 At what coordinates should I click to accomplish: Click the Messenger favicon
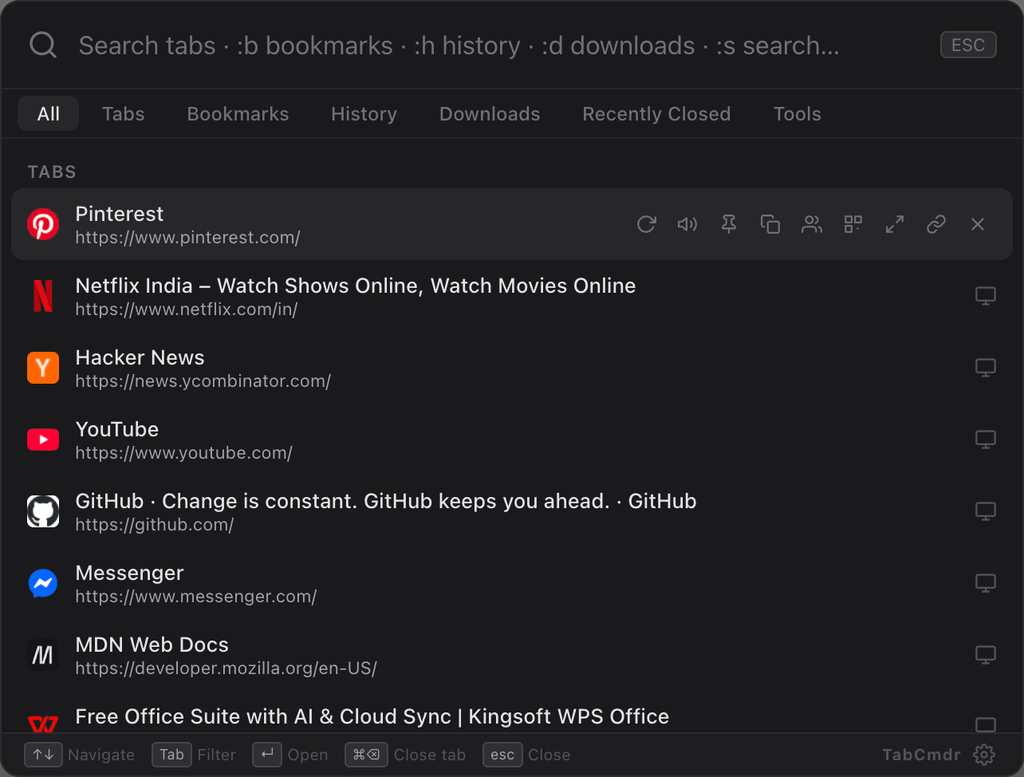point(43,584)
